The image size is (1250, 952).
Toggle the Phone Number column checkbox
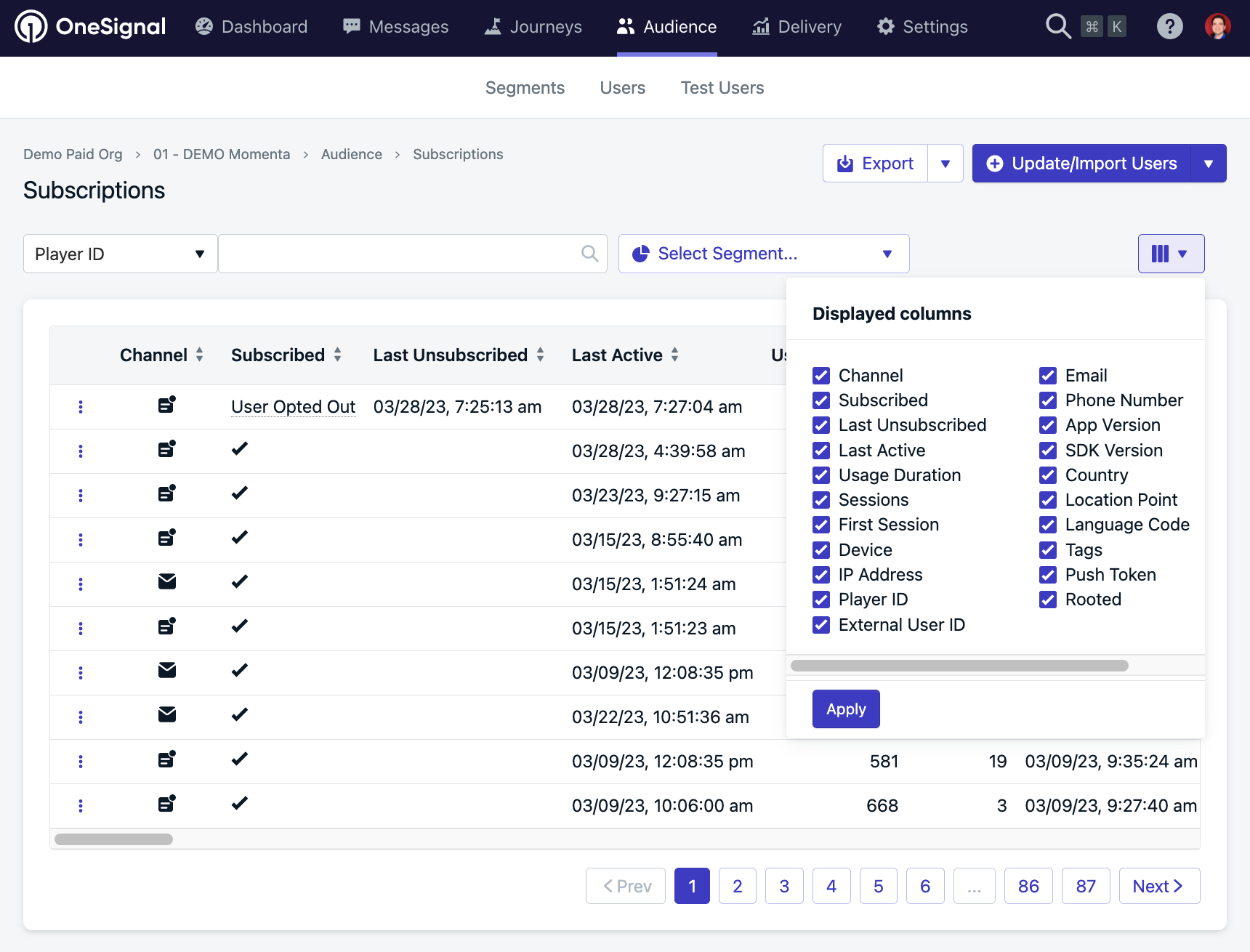click(x=1048, y=400)
